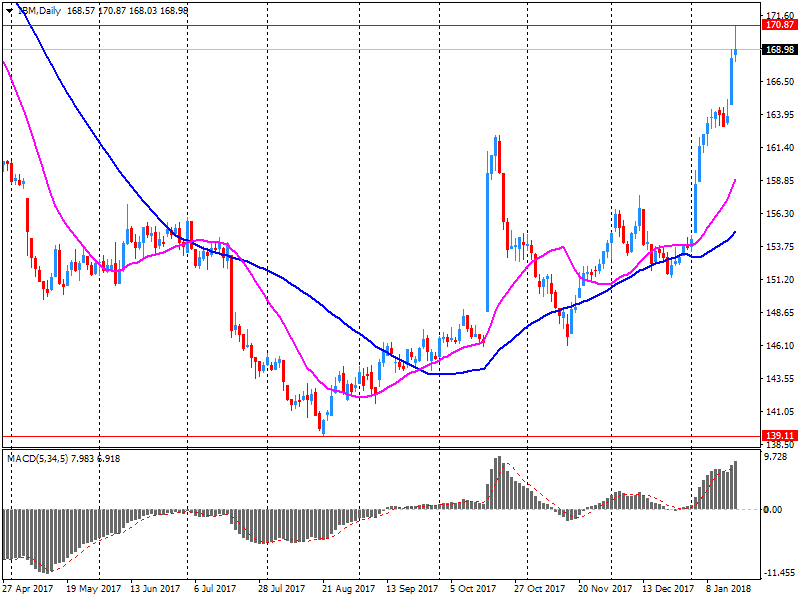The height and width of the screenshot is (600, 800).
Task: Click the 168.98 current price label
Action: pyautogui.click(x=779, y=50)
